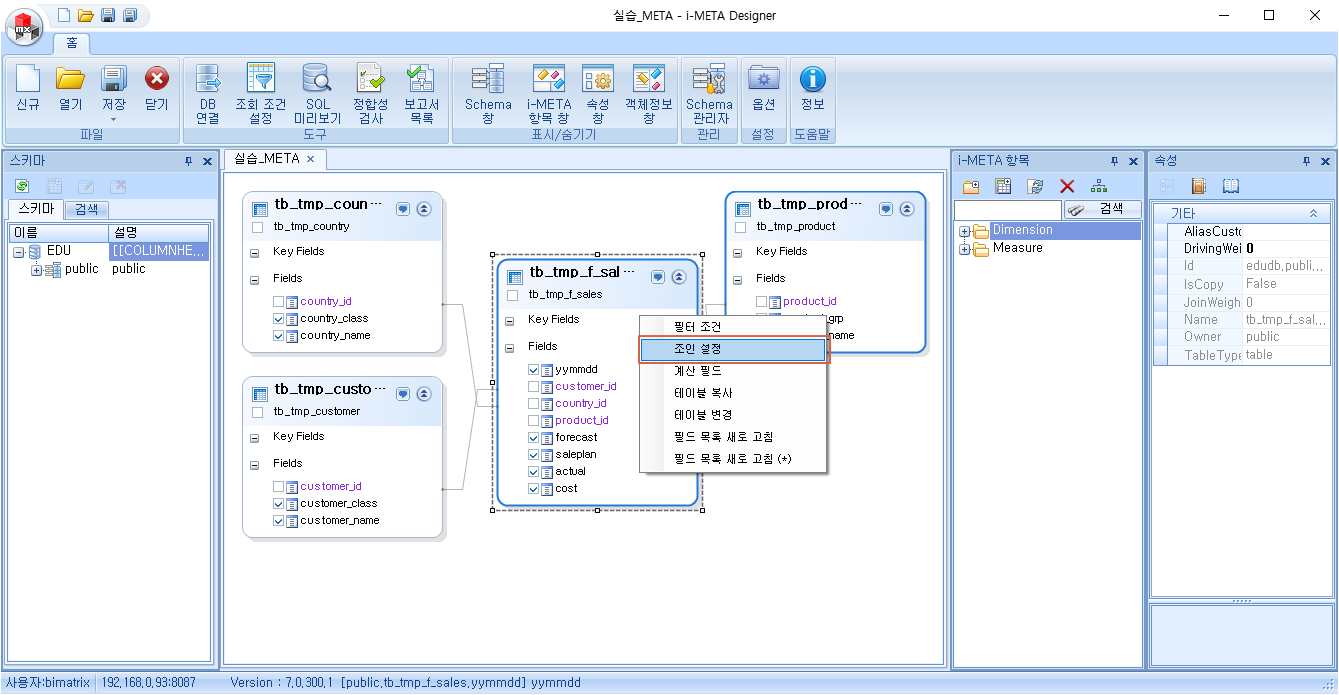This screenshot has width=1339, height=695.
Task: Close the 속성 panel
Action: 1326,161
